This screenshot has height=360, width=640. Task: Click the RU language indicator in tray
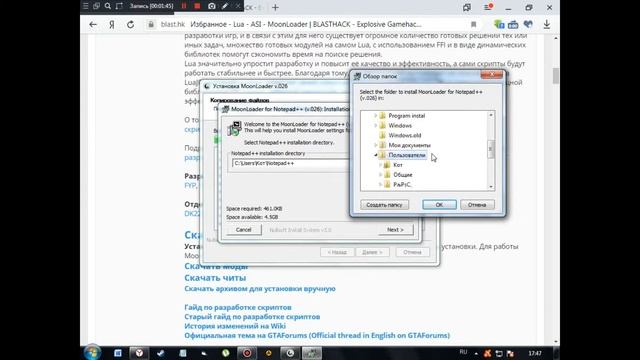(463, 352)
